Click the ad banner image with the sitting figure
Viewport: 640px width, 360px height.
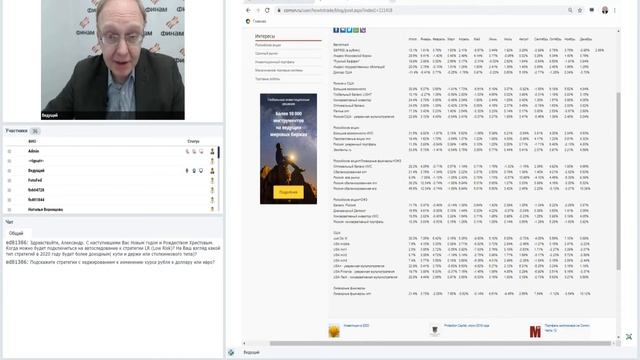289,149
